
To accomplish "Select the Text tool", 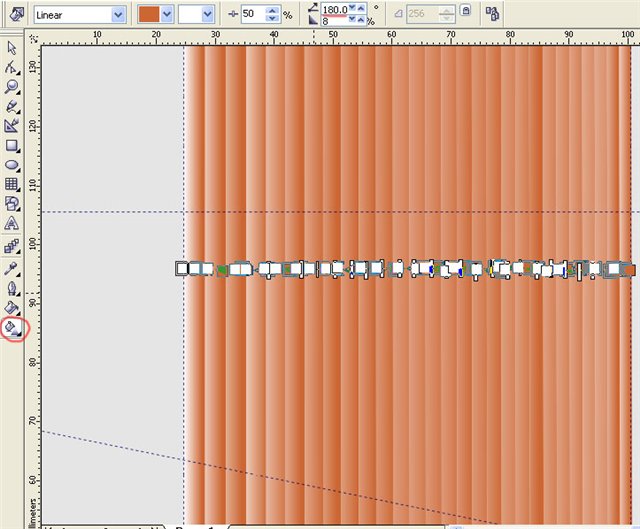I will pyautogui.click(x=12, y=223).
